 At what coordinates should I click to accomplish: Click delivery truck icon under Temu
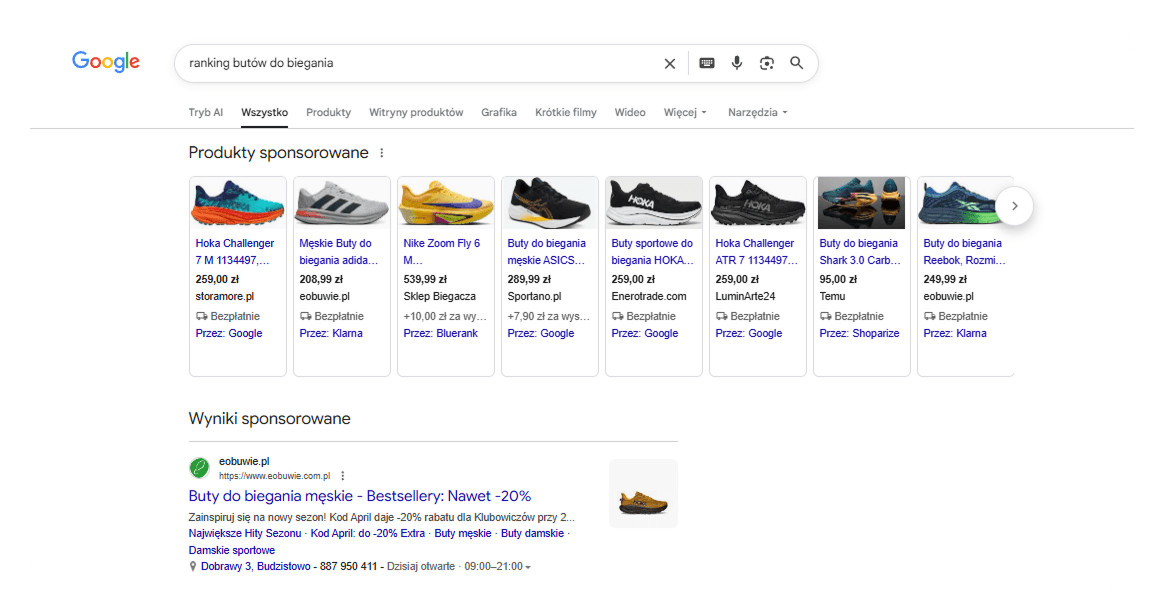tap(826, 316)
